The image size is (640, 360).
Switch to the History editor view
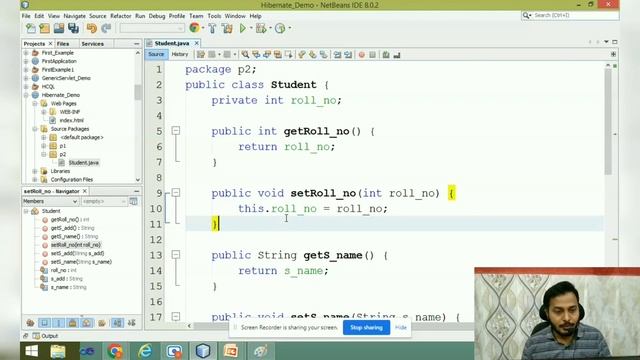pyautogui.click(x=180, y=54)
